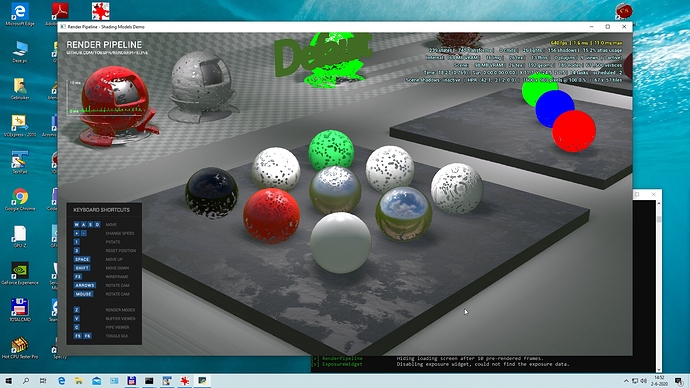690x388 pixels.
Task: Launch Hot CPU Tester Pro shortcut
Action: pyautogui.click(x=20, y=348)
